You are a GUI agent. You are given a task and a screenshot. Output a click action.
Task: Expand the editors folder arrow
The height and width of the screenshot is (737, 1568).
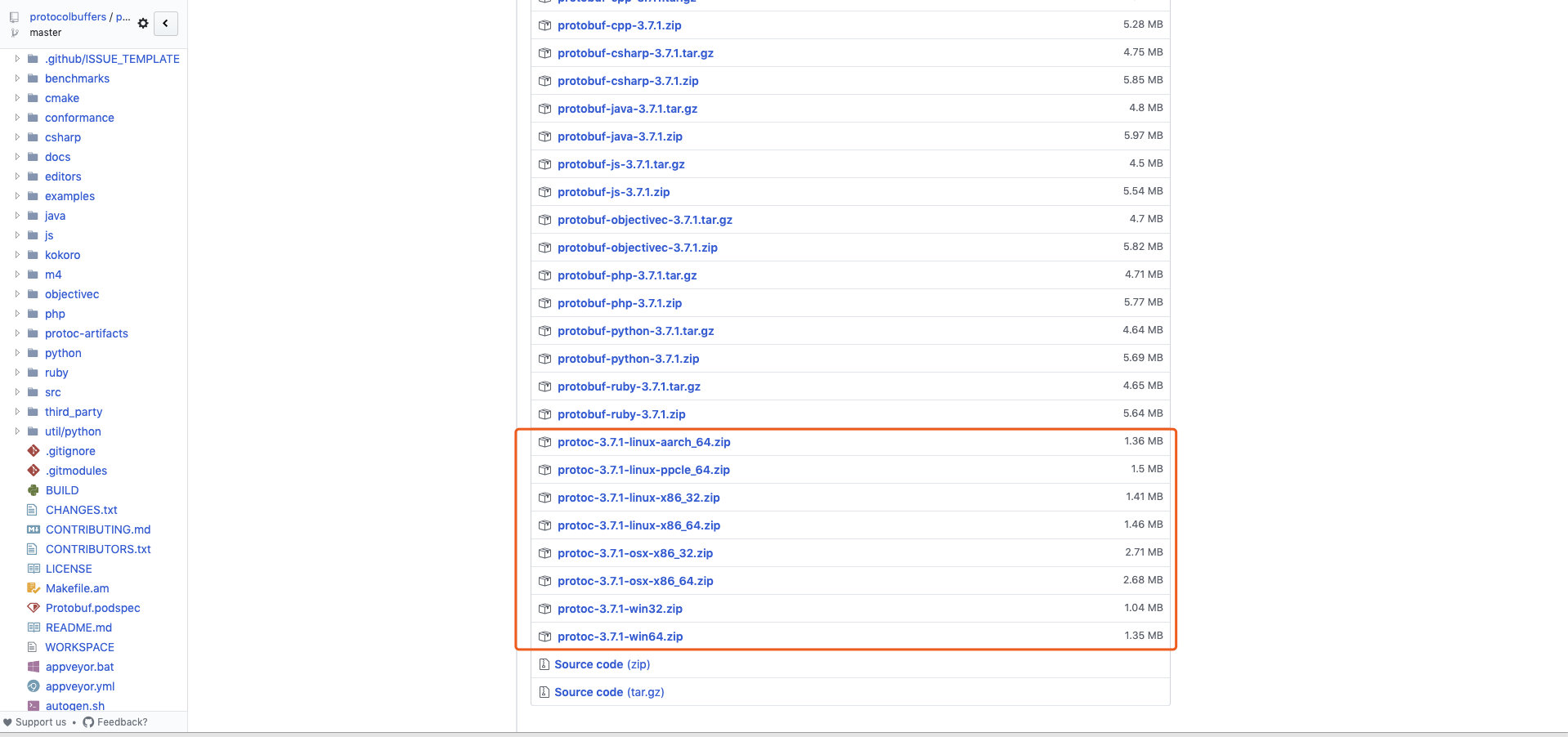17,176
